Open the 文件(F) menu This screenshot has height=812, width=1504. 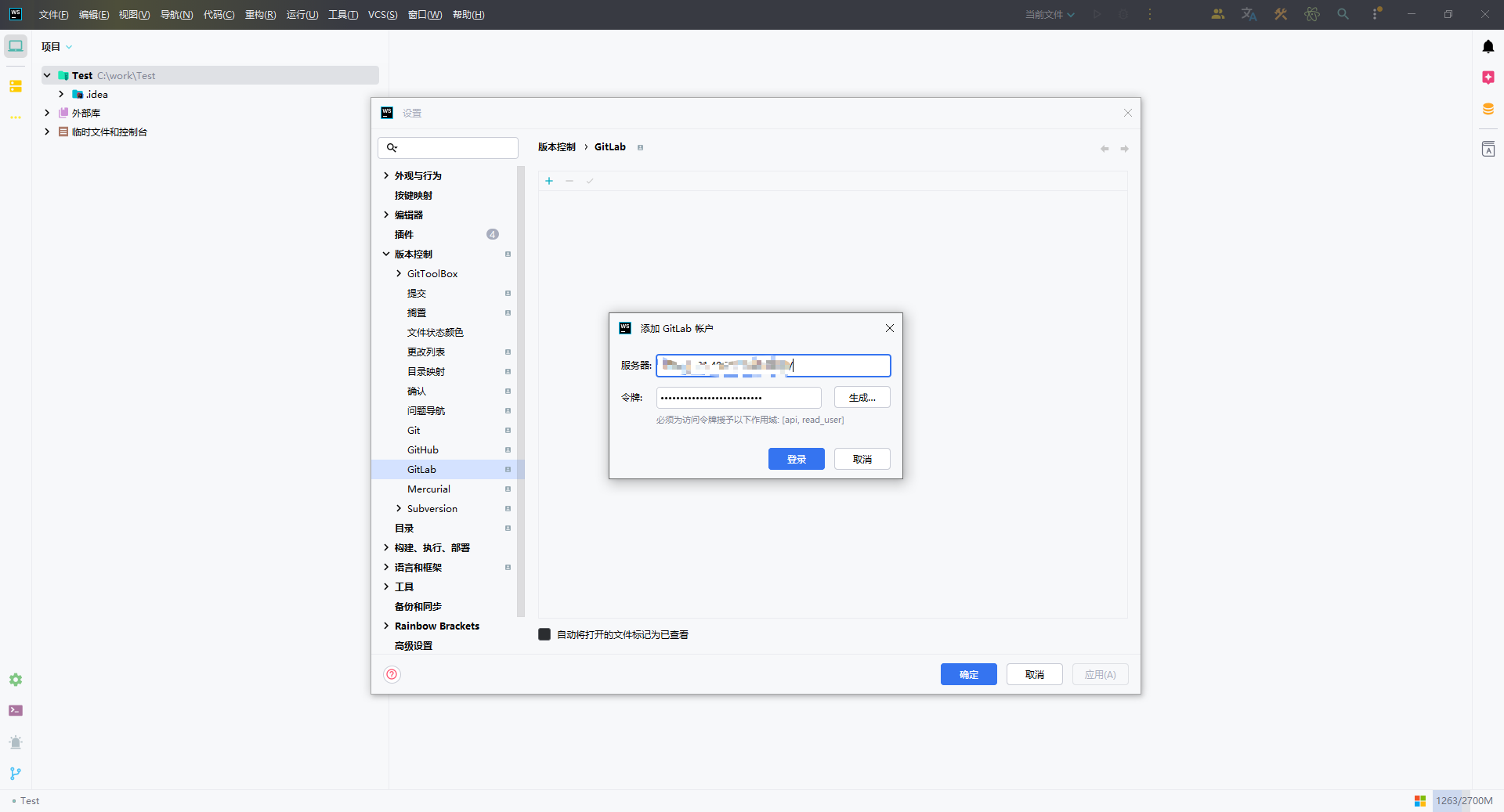point(53,14)
